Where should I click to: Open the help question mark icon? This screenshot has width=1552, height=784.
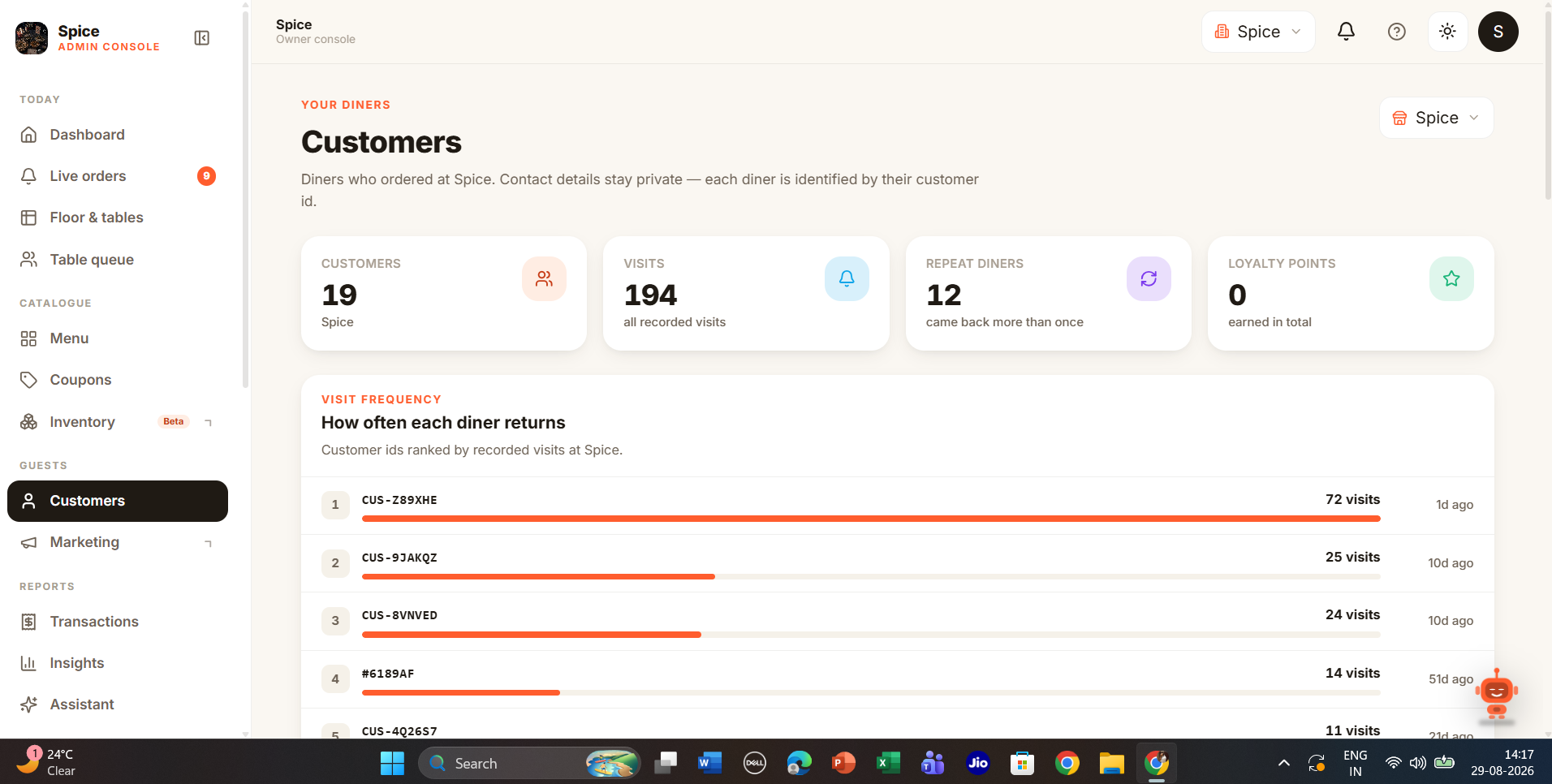[x=1396, y=32]
